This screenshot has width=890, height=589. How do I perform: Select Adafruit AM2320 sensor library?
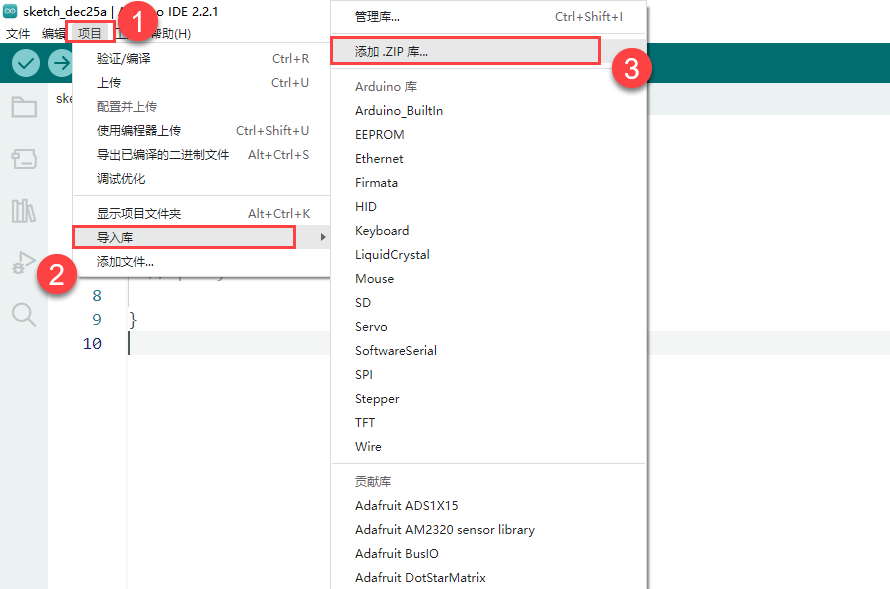pos(444,530)
